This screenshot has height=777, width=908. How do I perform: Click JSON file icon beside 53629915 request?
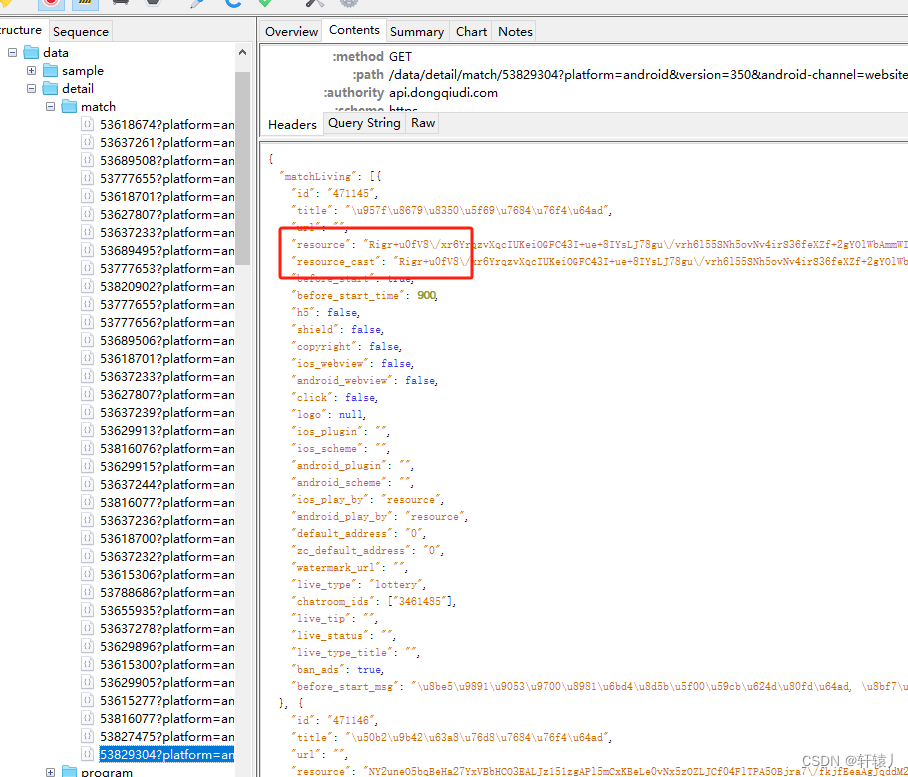click(x=87, y=466)
